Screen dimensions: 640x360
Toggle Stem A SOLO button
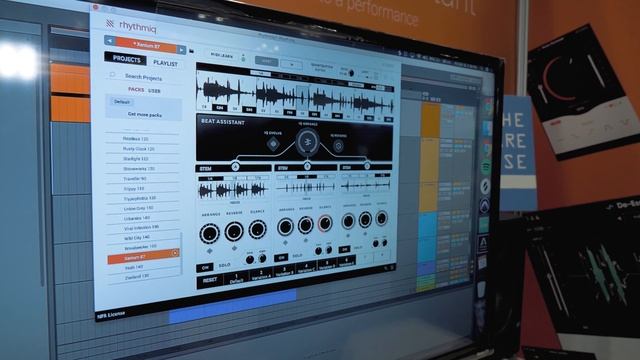coord(224,265)
